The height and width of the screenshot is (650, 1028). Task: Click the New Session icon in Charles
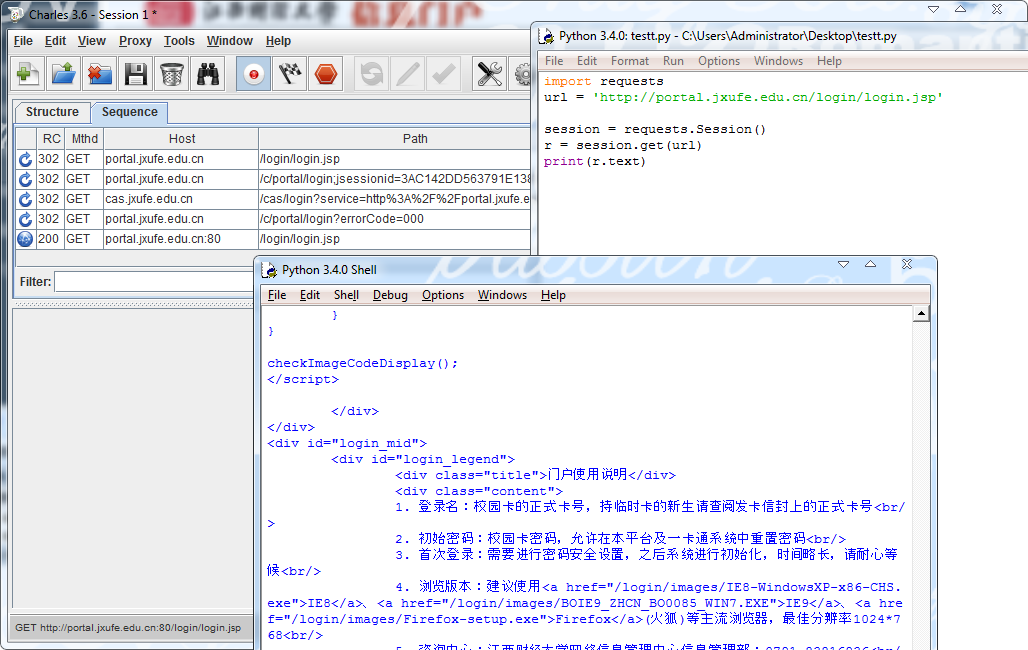click(28, 75)
